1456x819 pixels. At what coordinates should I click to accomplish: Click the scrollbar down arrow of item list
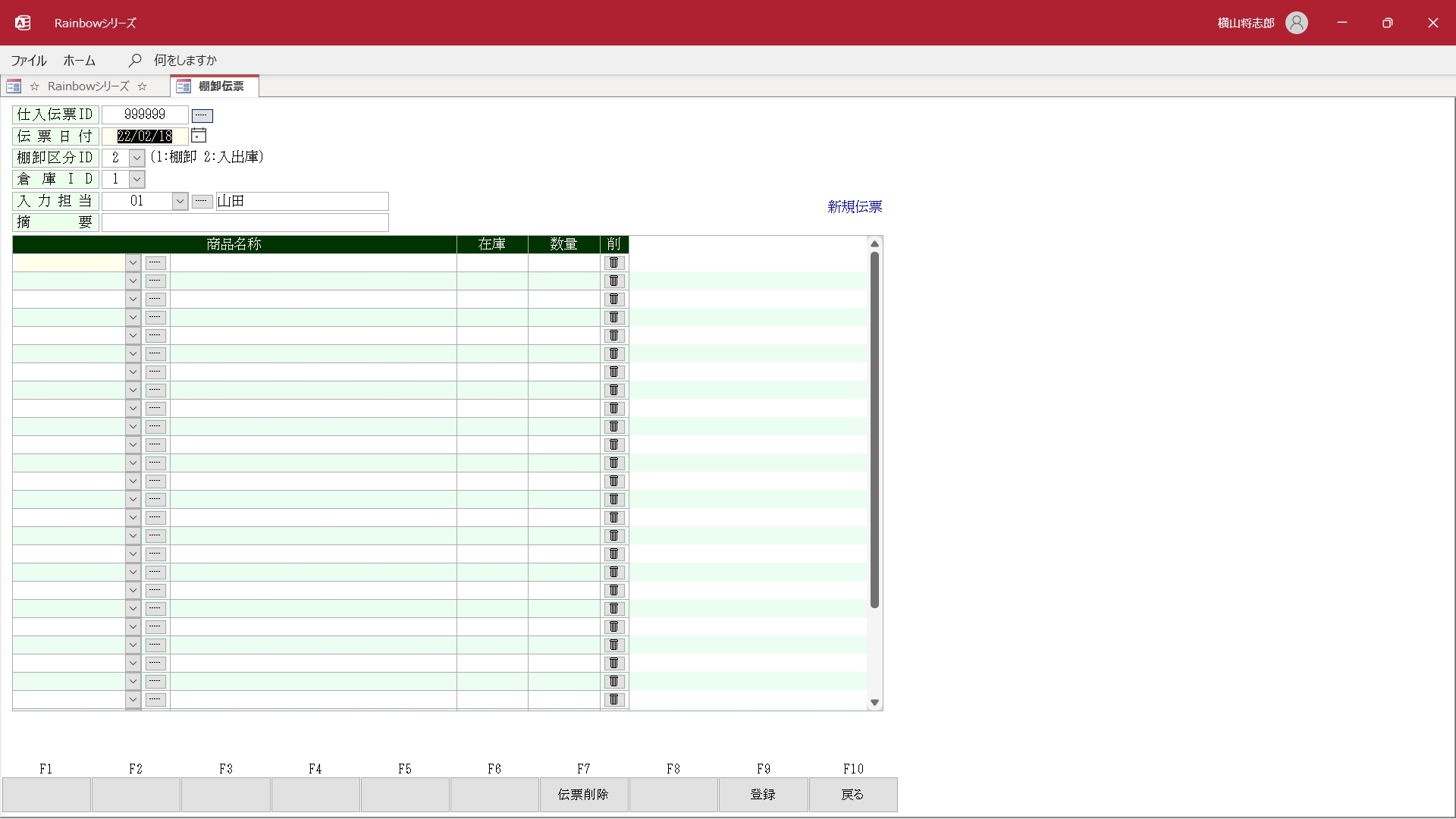pos(874,703)
